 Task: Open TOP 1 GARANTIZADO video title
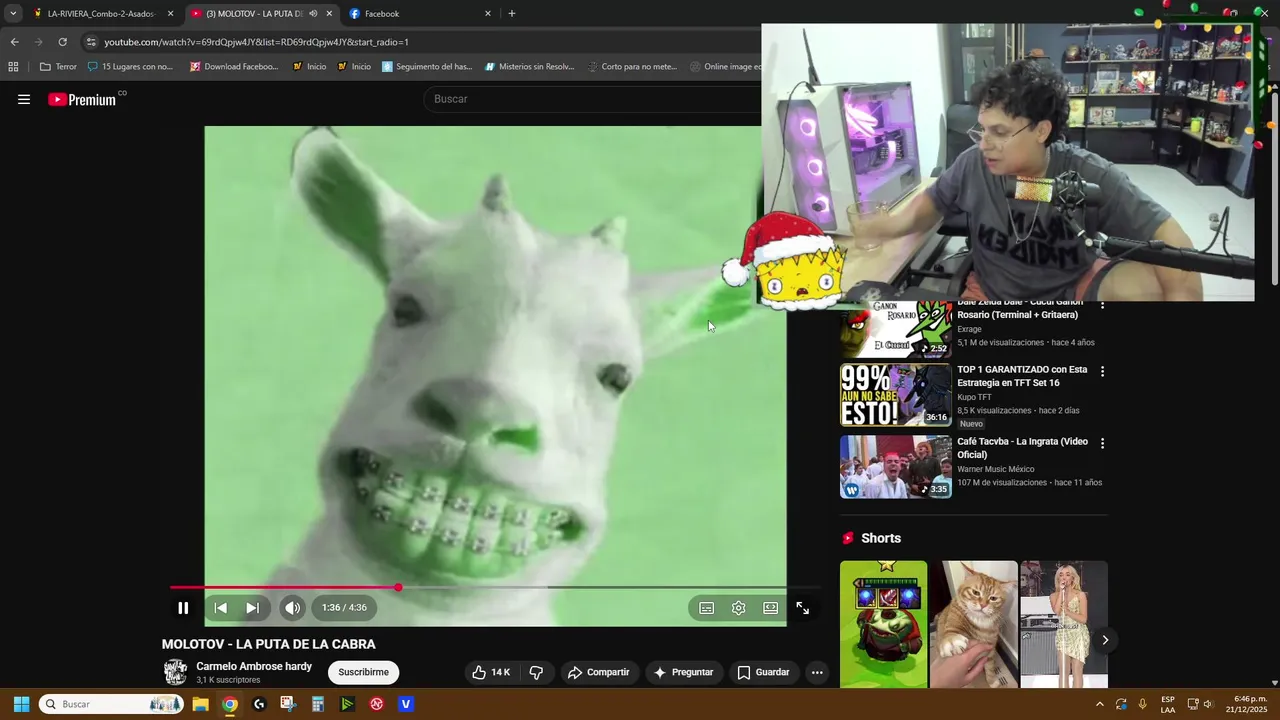[x=1022, y=376]
